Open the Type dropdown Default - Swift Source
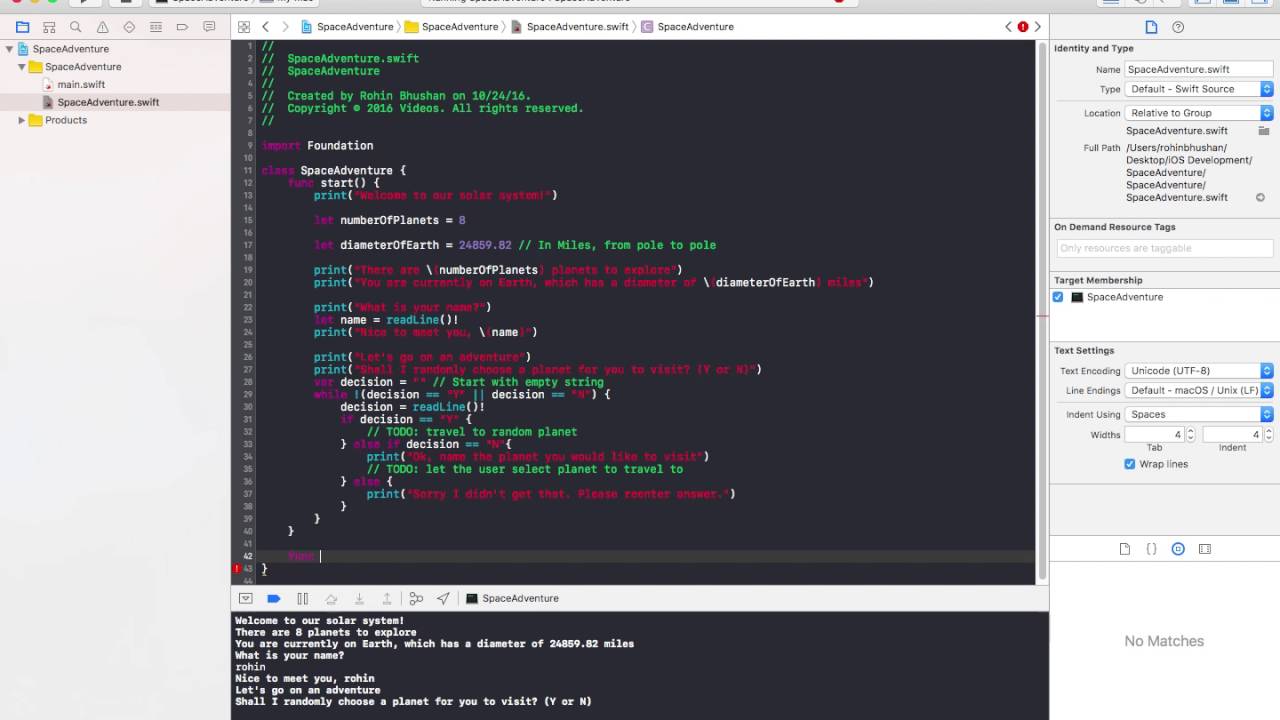 (x=1199, y=89)
